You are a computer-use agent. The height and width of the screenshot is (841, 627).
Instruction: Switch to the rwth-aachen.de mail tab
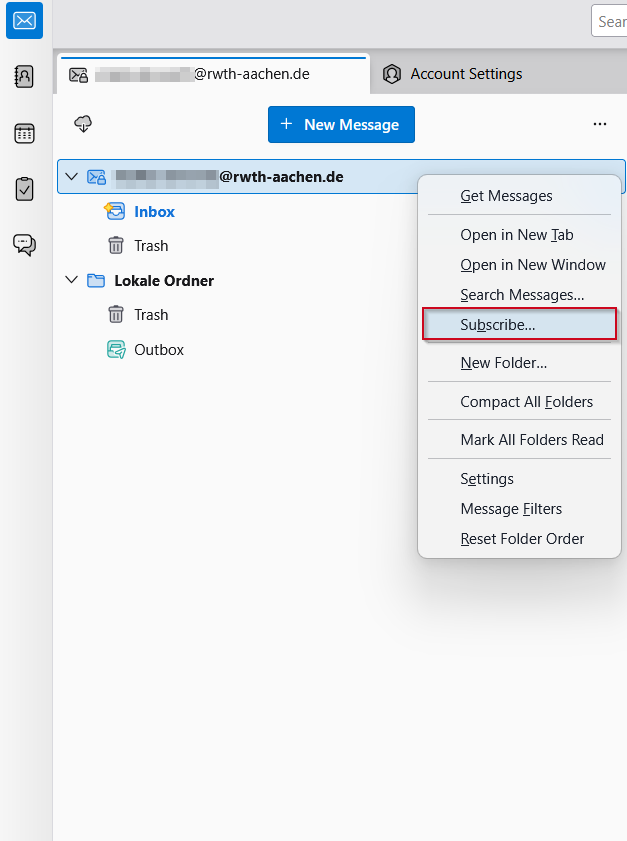click(213, 74)
